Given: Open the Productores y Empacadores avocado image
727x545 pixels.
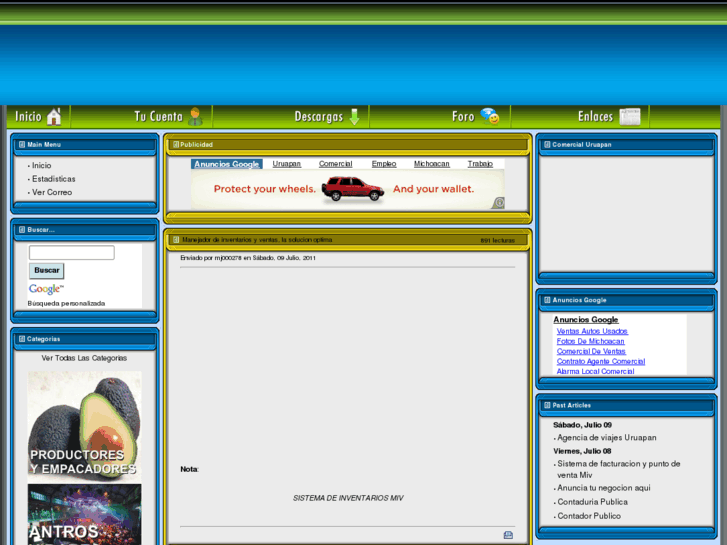Looking at the screenshot, I should 84,426.
